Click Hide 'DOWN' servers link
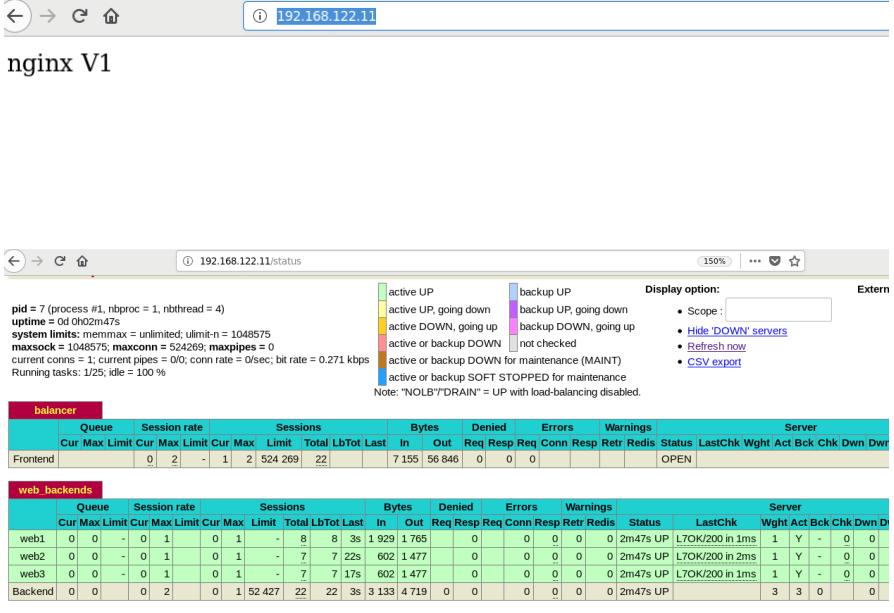 [737, 331]
